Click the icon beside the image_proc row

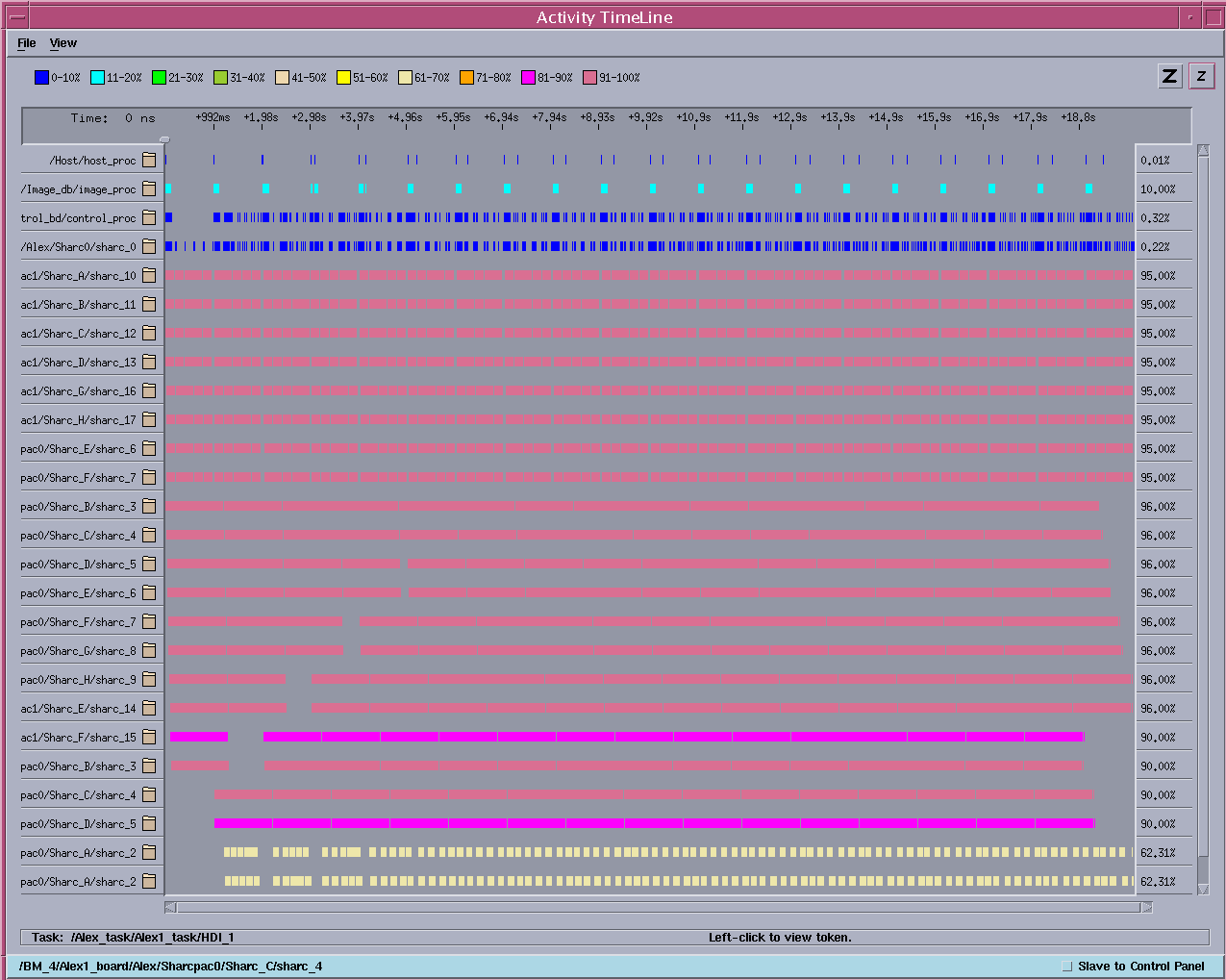click(149, 189)
